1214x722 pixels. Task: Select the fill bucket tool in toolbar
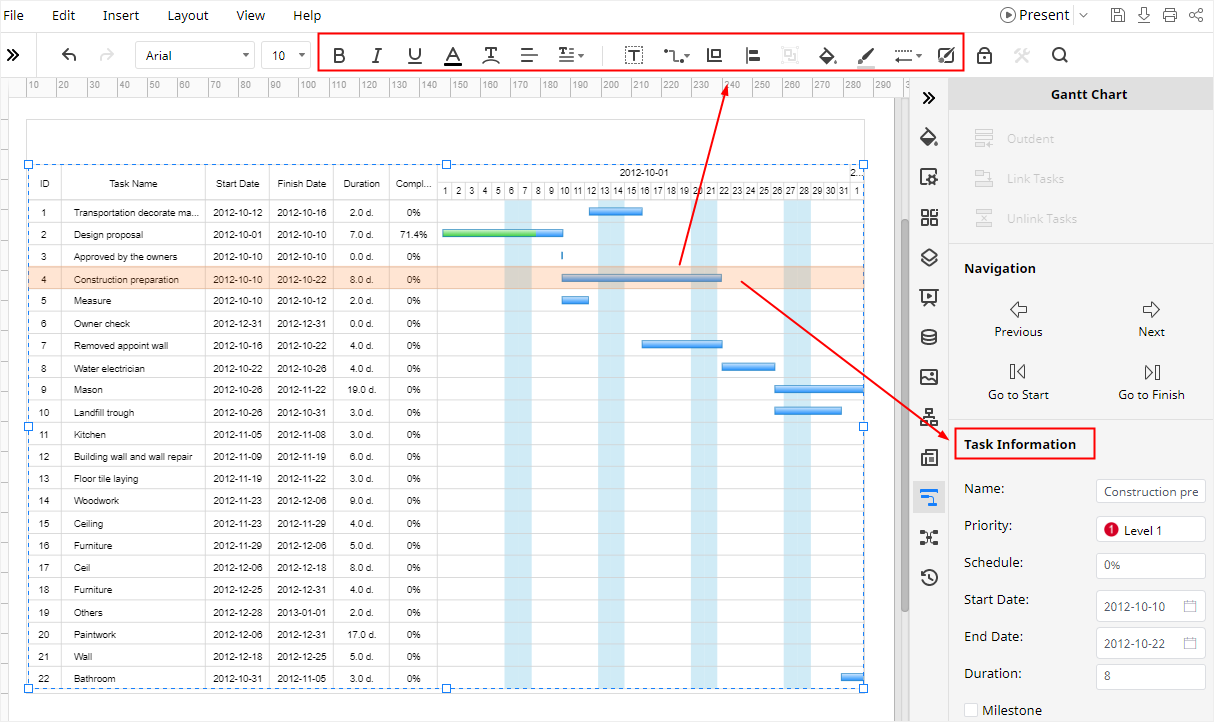pyautogui.click(x=827, y=56)
